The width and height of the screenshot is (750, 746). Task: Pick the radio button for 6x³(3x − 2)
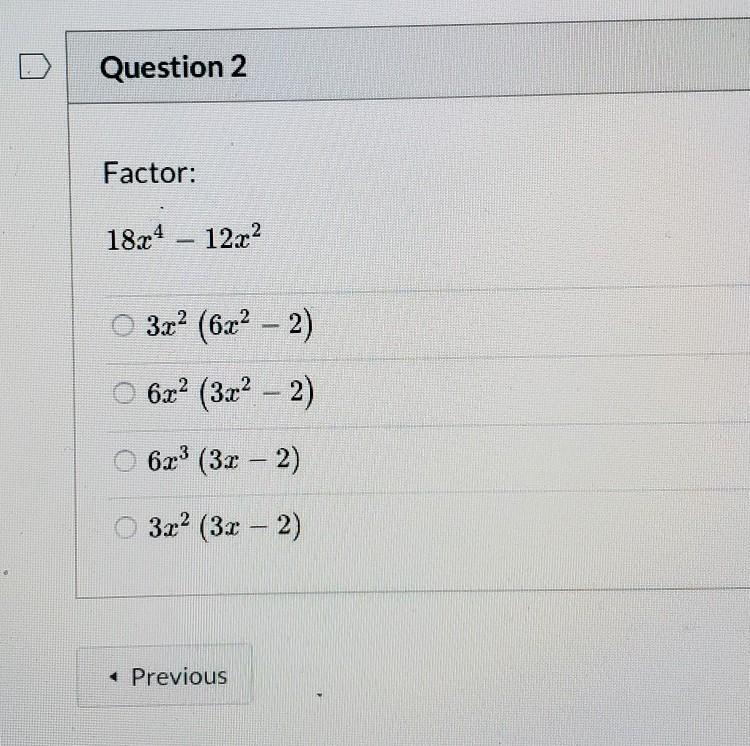tap(123, 461)
